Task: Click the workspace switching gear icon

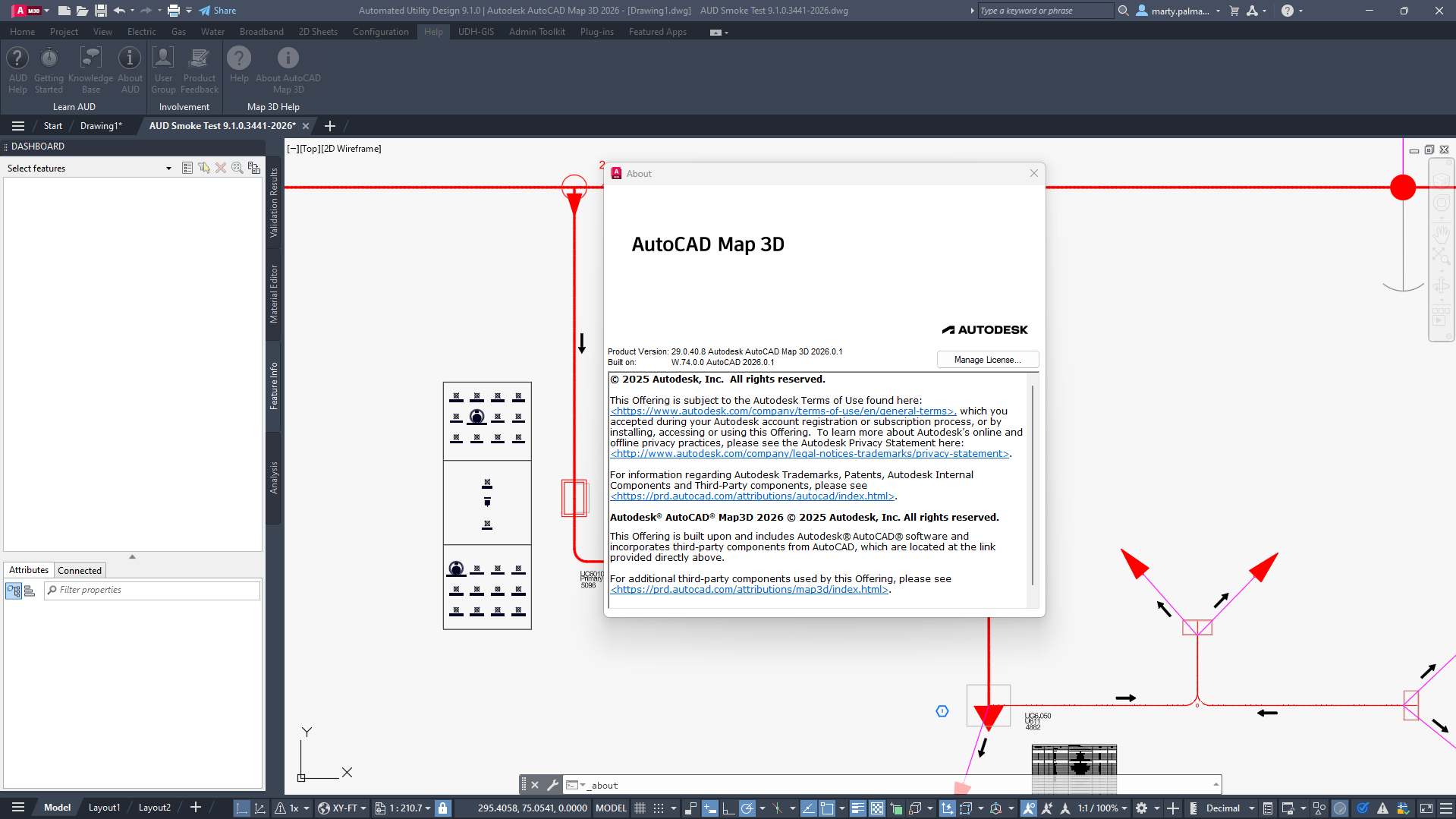Action: 1141,808
